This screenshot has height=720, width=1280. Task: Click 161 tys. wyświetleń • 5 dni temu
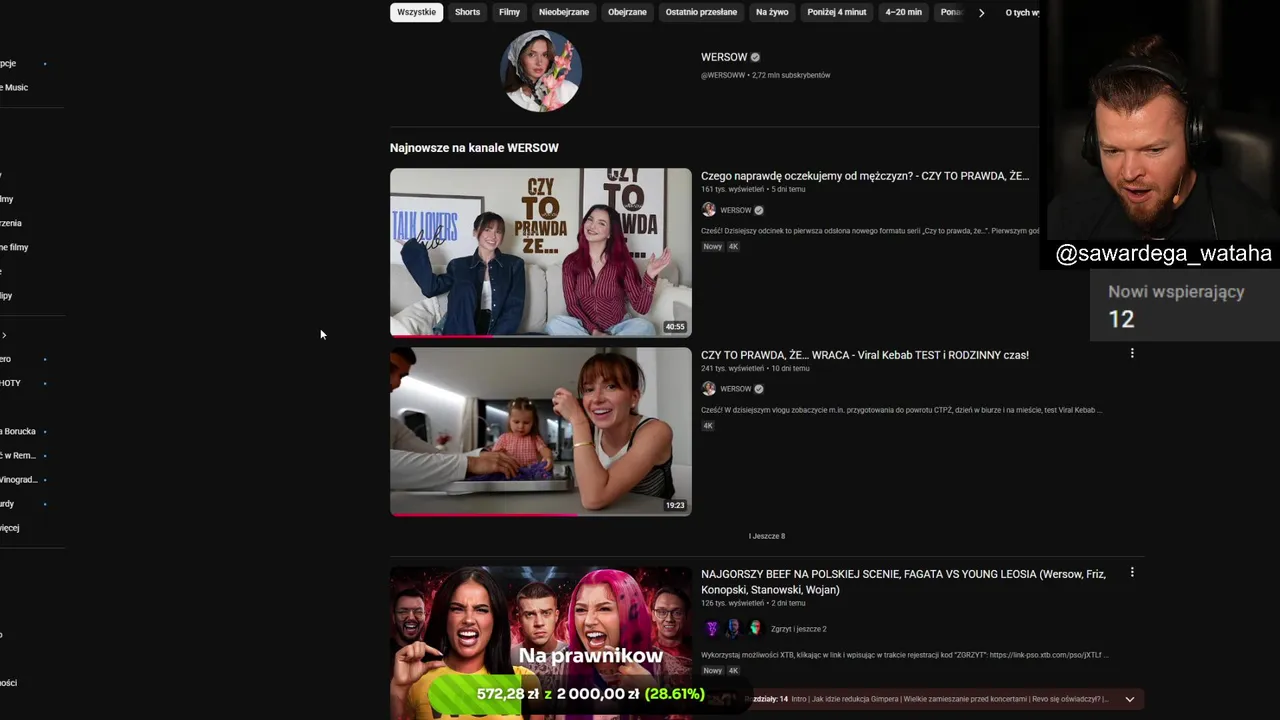(753, 189)
